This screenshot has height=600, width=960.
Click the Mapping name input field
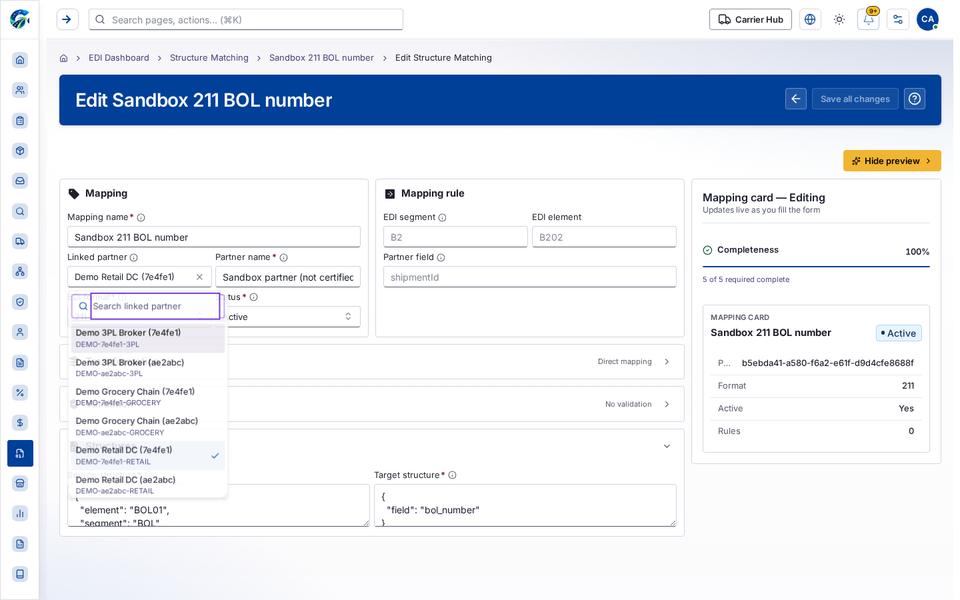[214, 237]
